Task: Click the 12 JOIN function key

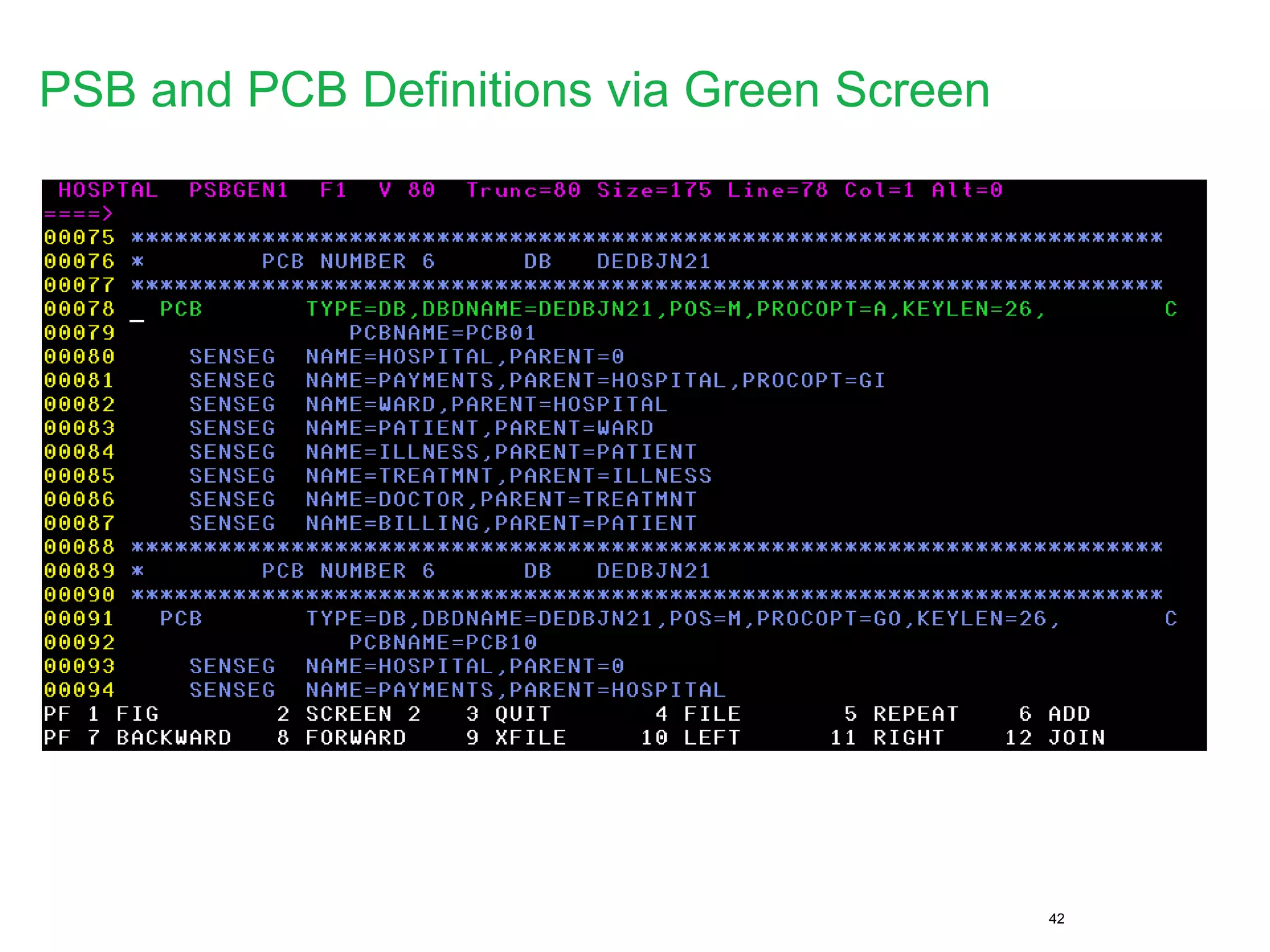Action: click(1055, 738)
